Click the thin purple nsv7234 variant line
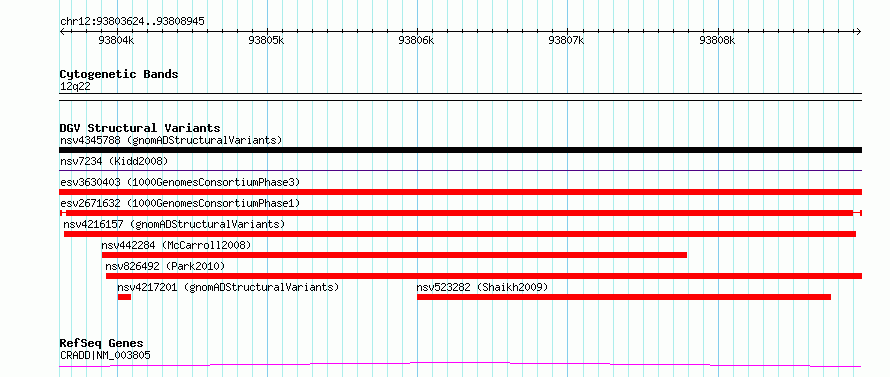Screen dimensions: 890x377 pos(460,170)
